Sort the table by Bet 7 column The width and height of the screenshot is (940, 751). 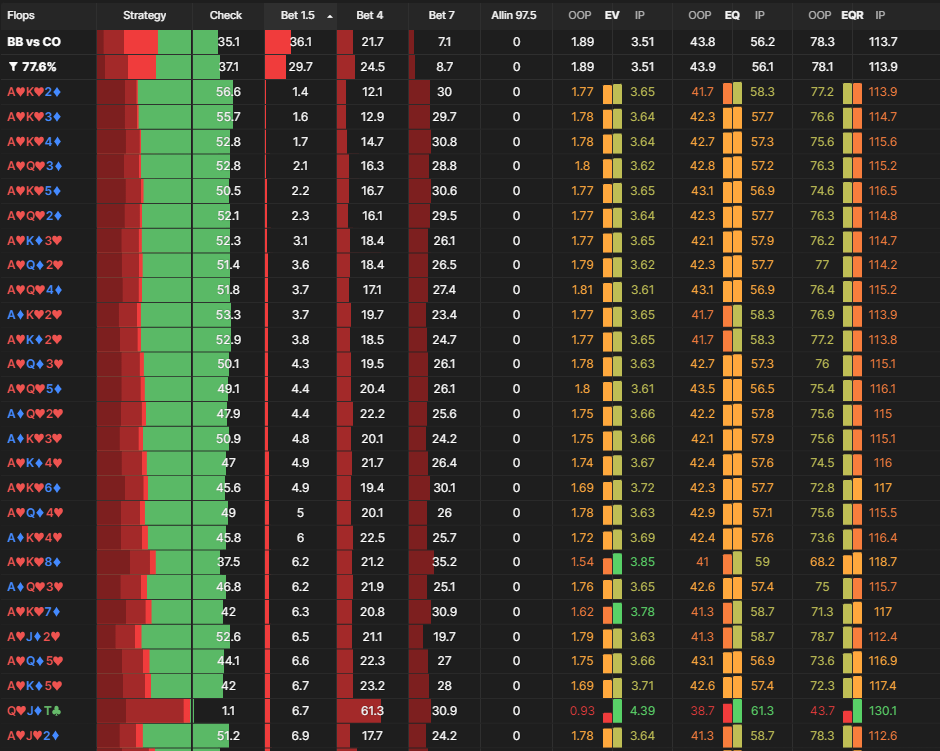[x=441, y=16]
